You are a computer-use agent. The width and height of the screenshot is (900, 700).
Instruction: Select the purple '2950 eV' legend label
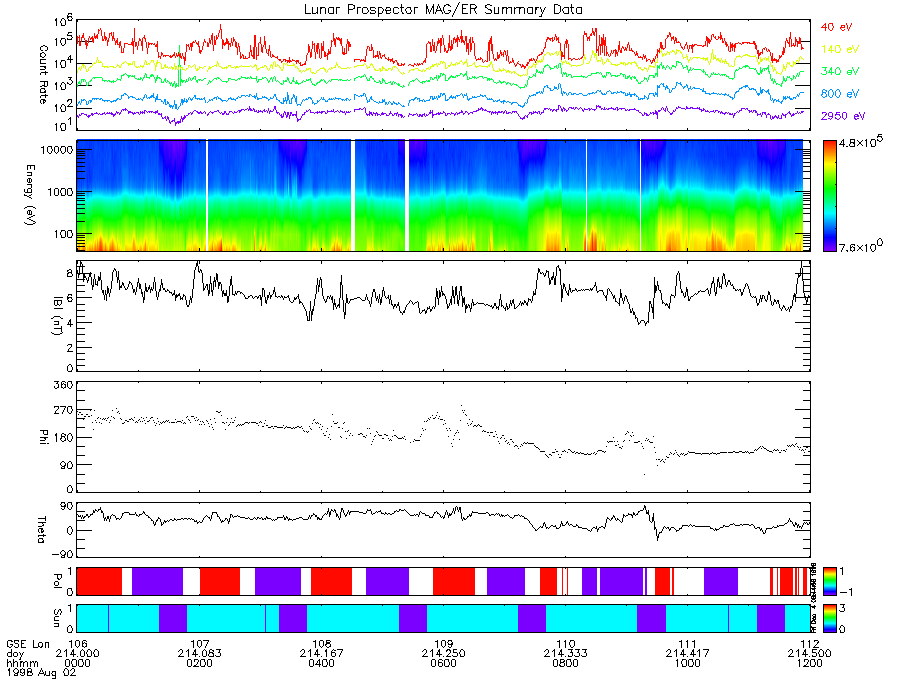[843, 116]
